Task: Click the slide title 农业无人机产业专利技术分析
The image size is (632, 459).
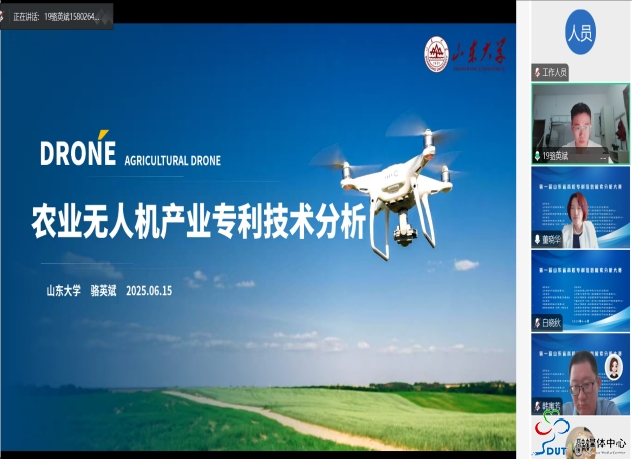Action: (x=198, y=222)
